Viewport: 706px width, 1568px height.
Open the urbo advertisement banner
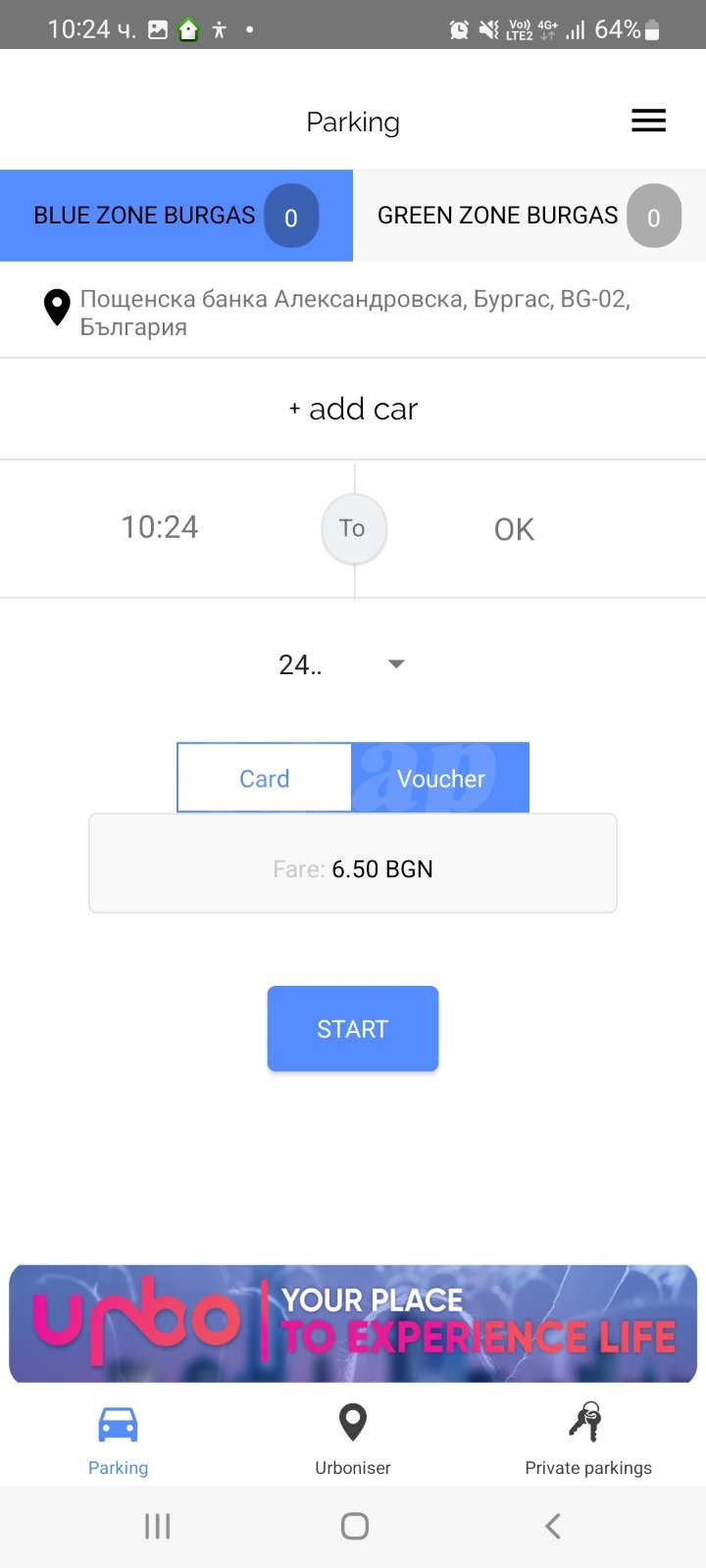tap(353, 1323)
